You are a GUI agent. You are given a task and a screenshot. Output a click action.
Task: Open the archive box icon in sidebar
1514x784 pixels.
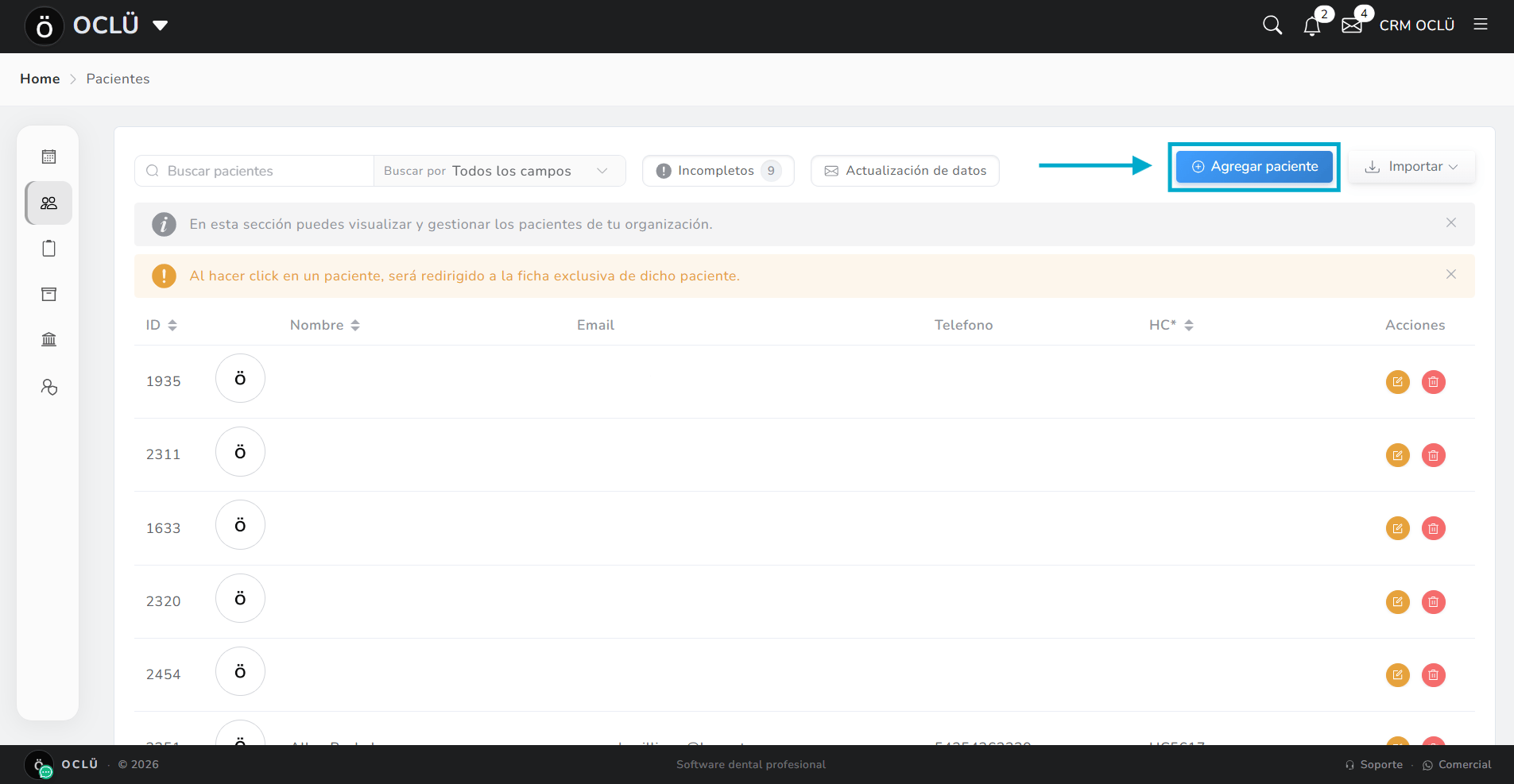point(48,294)
